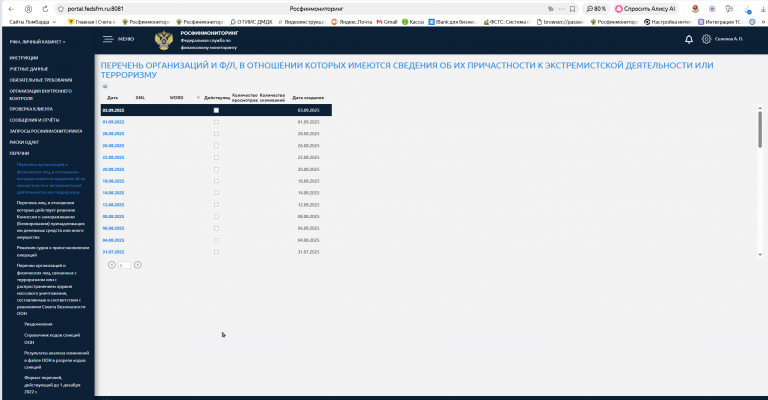The image size is (768, 400).
Task: Open Главная | Счета bookmark
Action: [92, 22]
